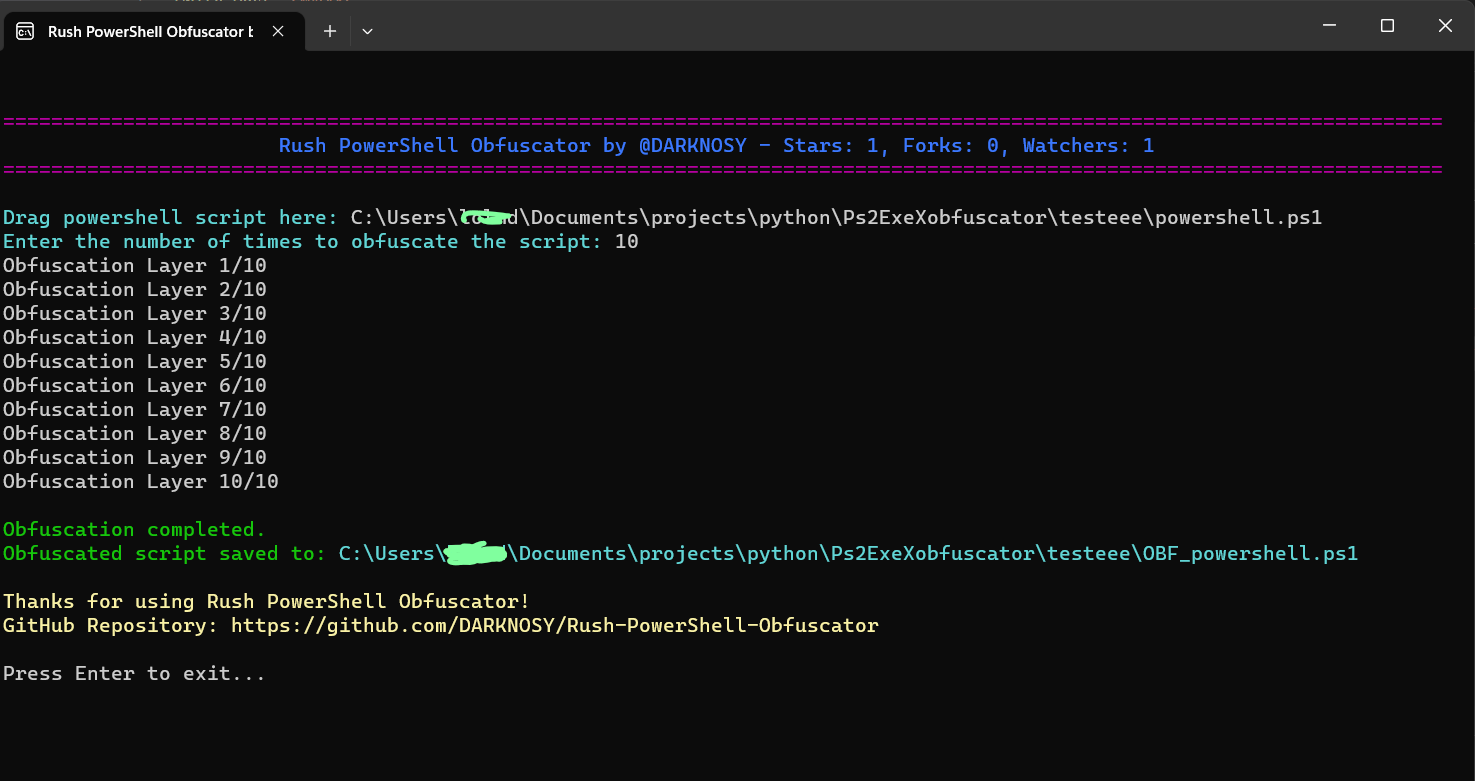Click 'Obfuscation Layer 10/10' line

coord(141,482)
